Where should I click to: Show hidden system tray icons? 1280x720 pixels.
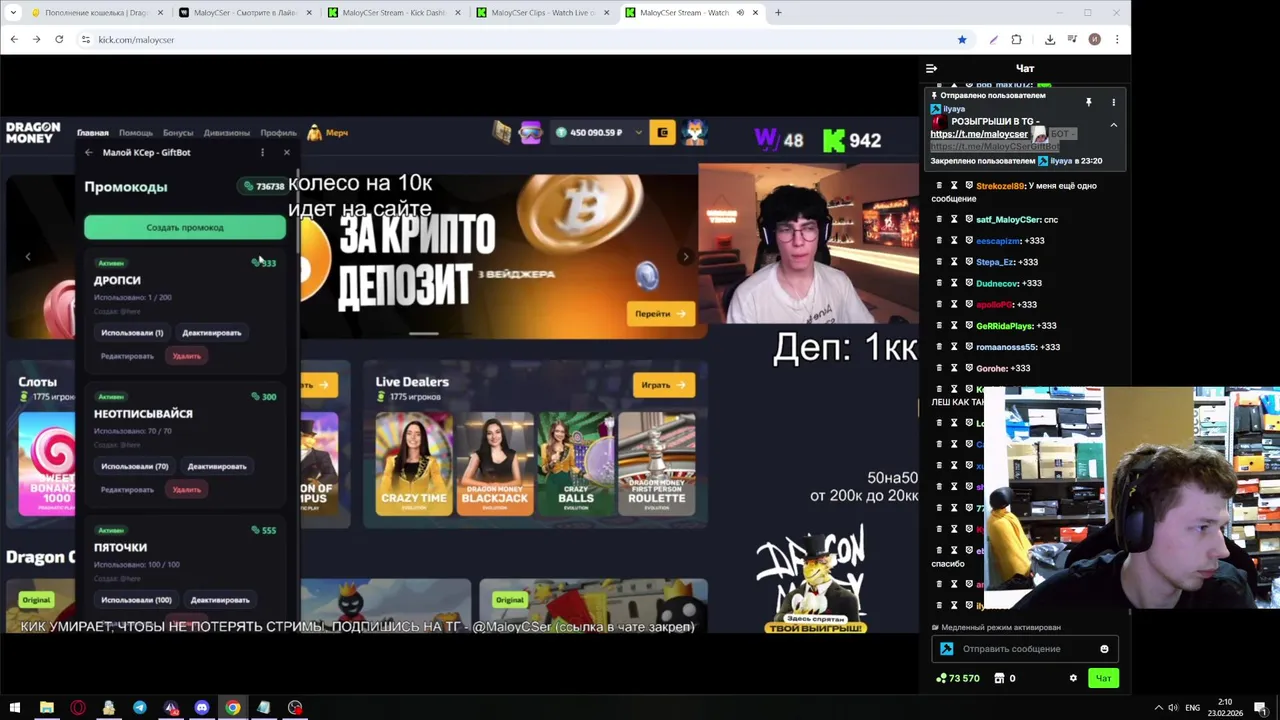click(x=1158, y=707)
